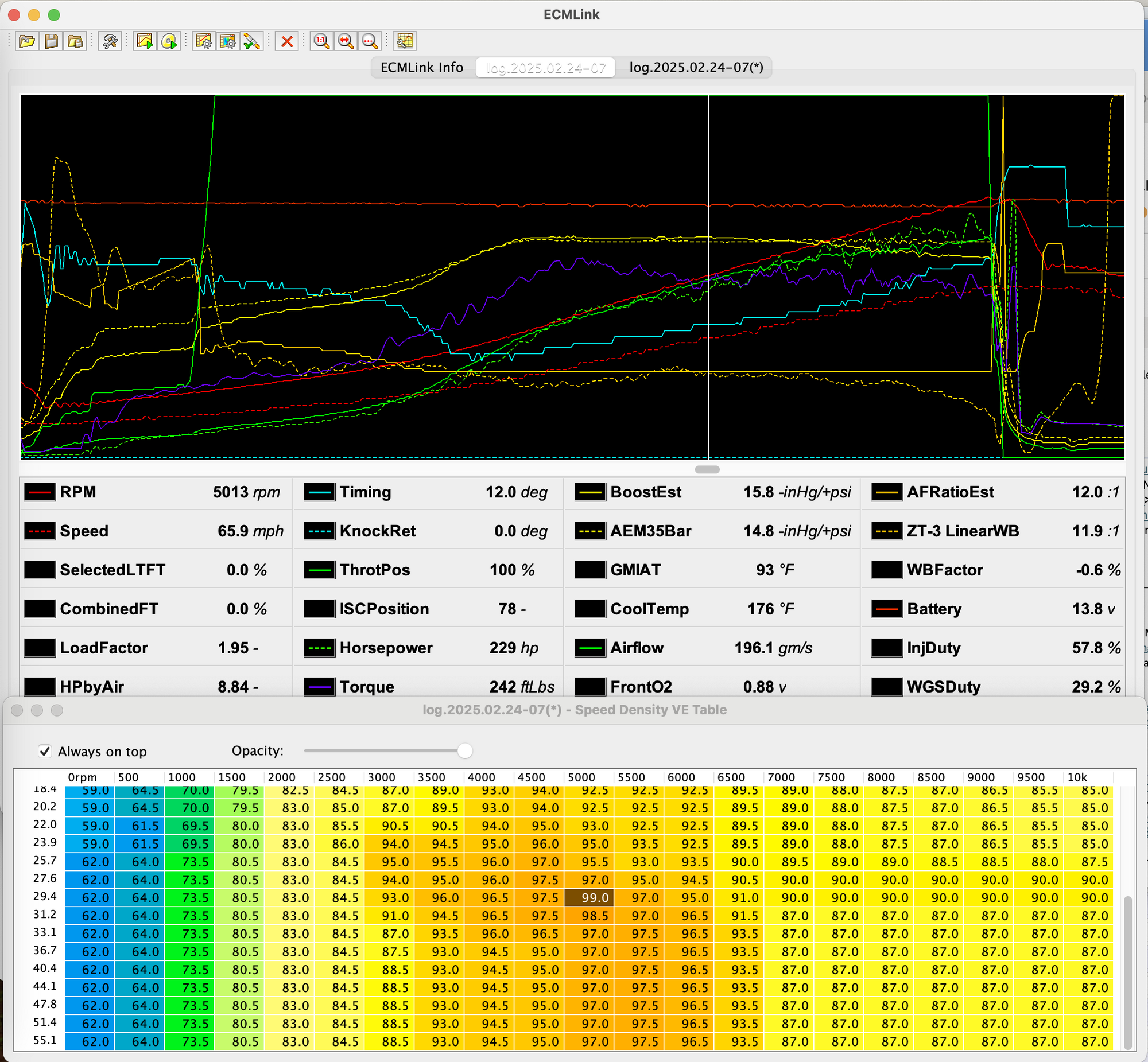This screenshot has height=1062, width=1148.
Task: Save with the floppy disk icon
Action: pos(51,41)
